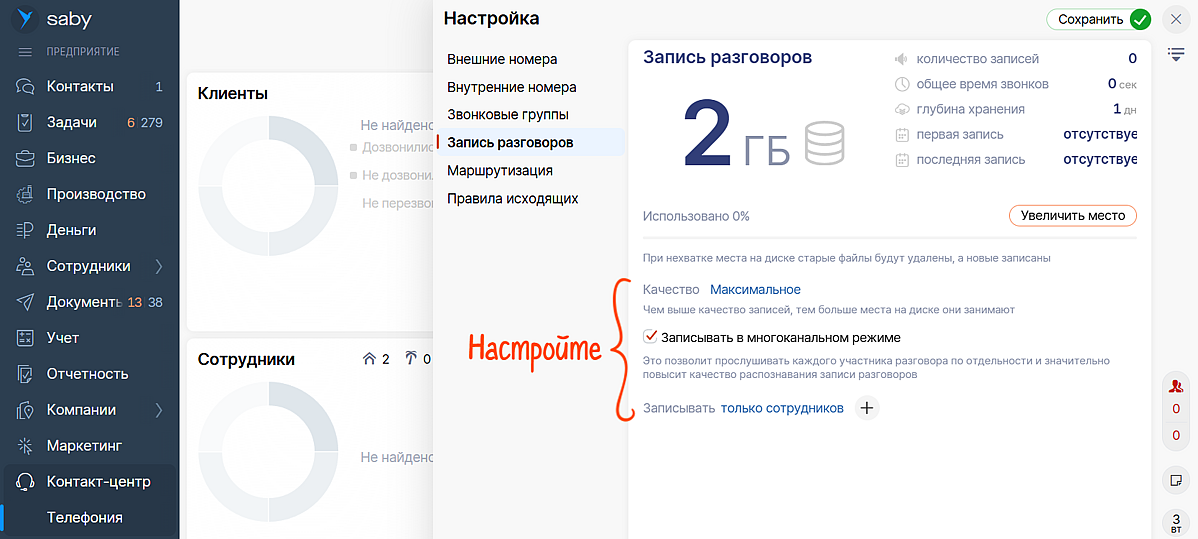Click the calendar date icon showing 3
The image size is (1198, 539).
tap(1176, 522)
